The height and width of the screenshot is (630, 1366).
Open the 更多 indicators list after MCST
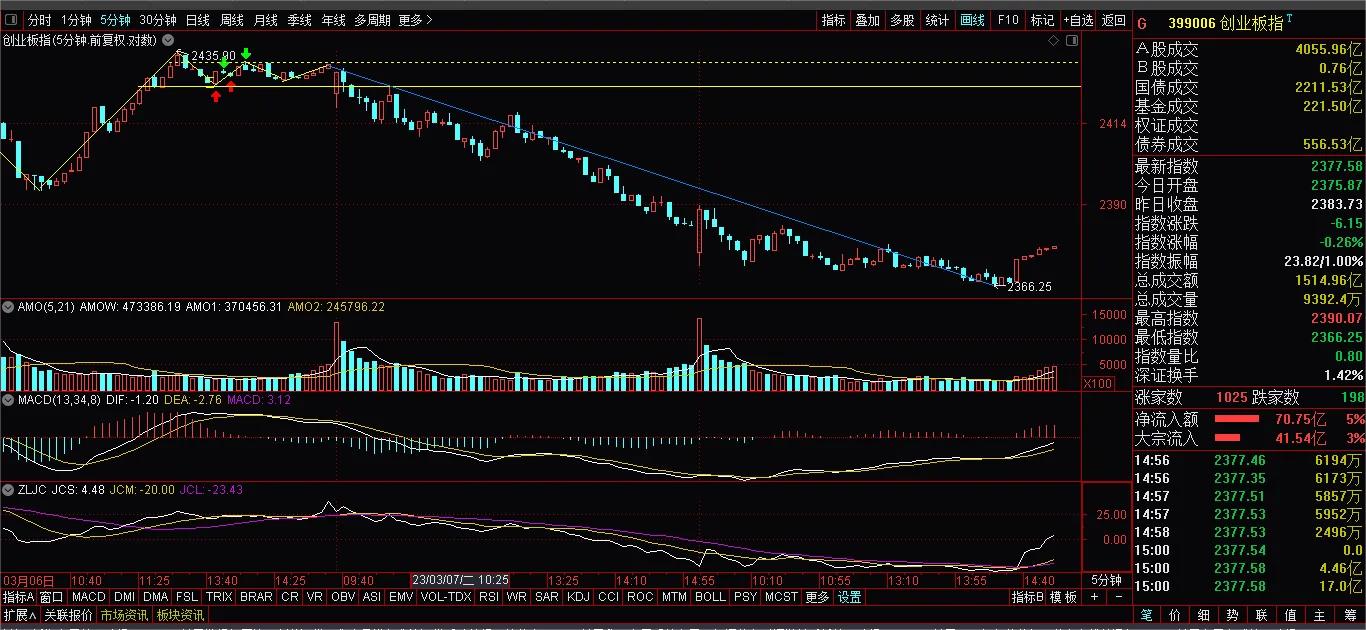[x=817, y=597]
